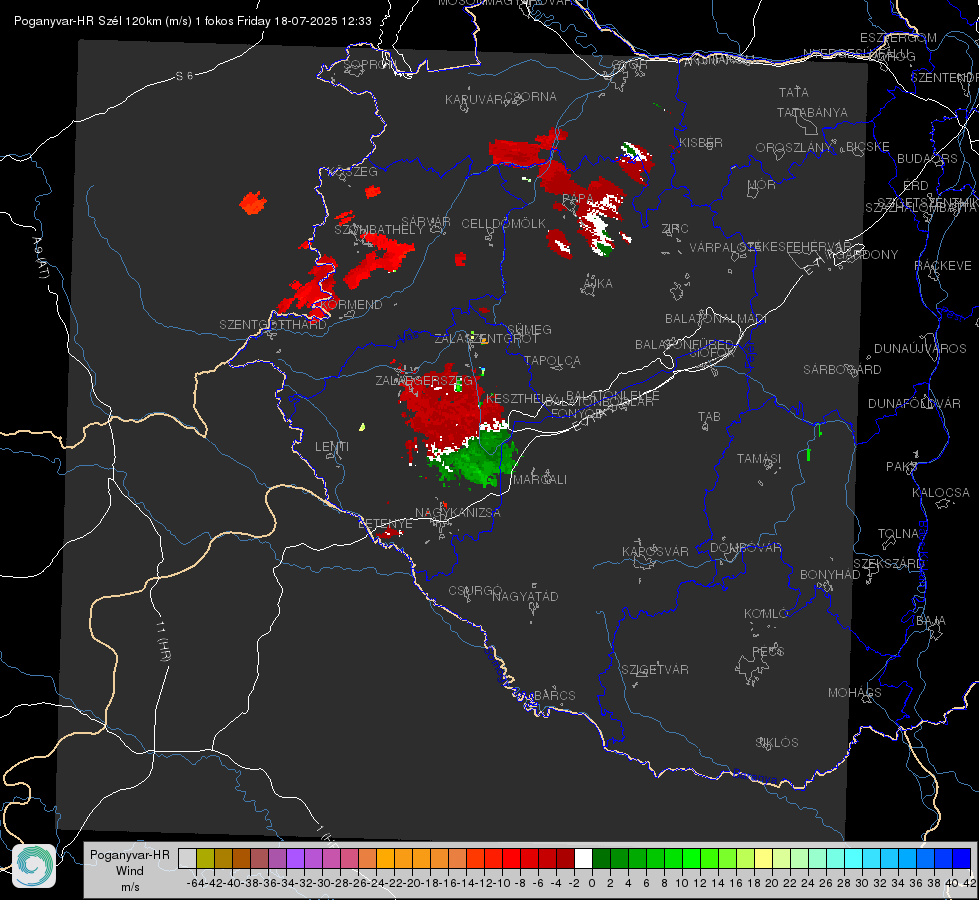Click the -64 value on legend scale
The height and width of the screenshot is (900, 979).
click(x=196, y=883)
